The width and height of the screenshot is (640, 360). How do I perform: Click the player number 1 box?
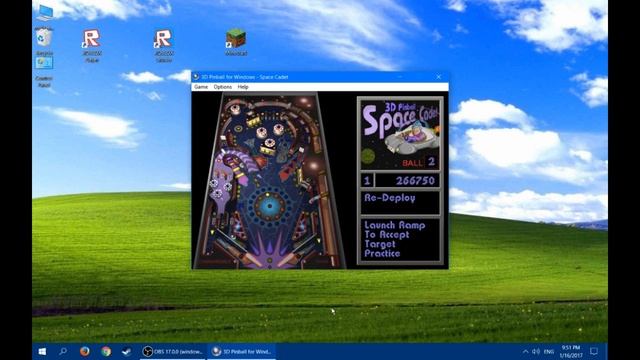(367, 180)
